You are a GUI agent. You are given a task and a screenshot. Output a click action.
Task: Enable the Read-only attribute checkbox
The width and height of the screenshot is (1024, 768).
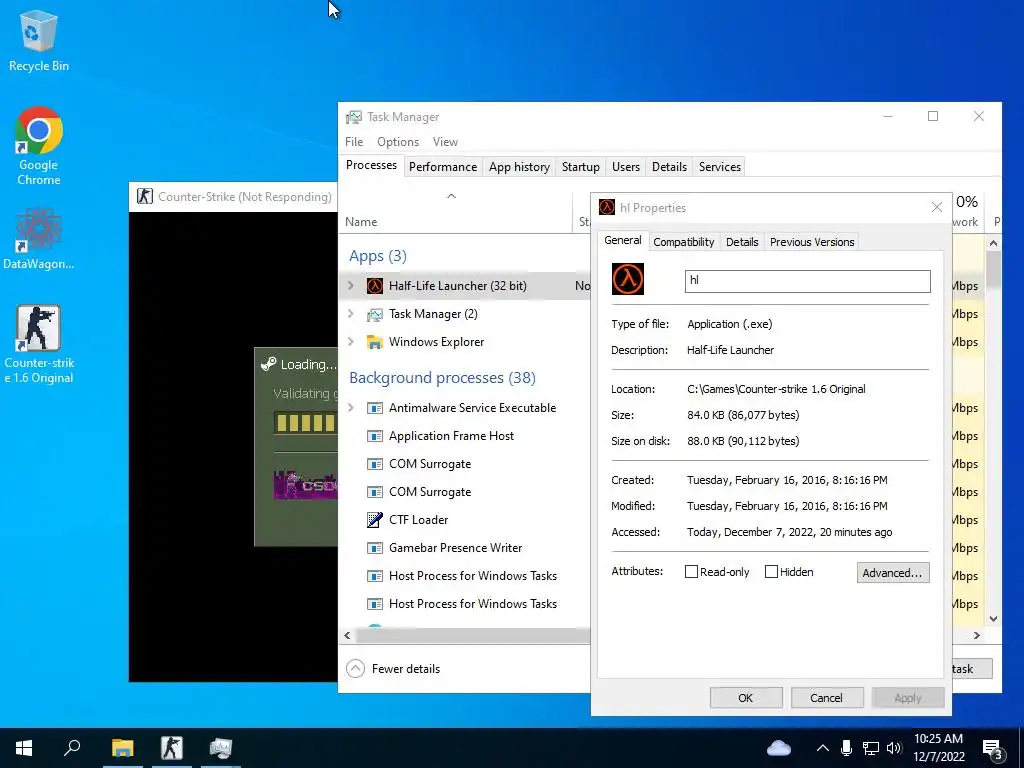pyautogui.click(x=691, y=571)
